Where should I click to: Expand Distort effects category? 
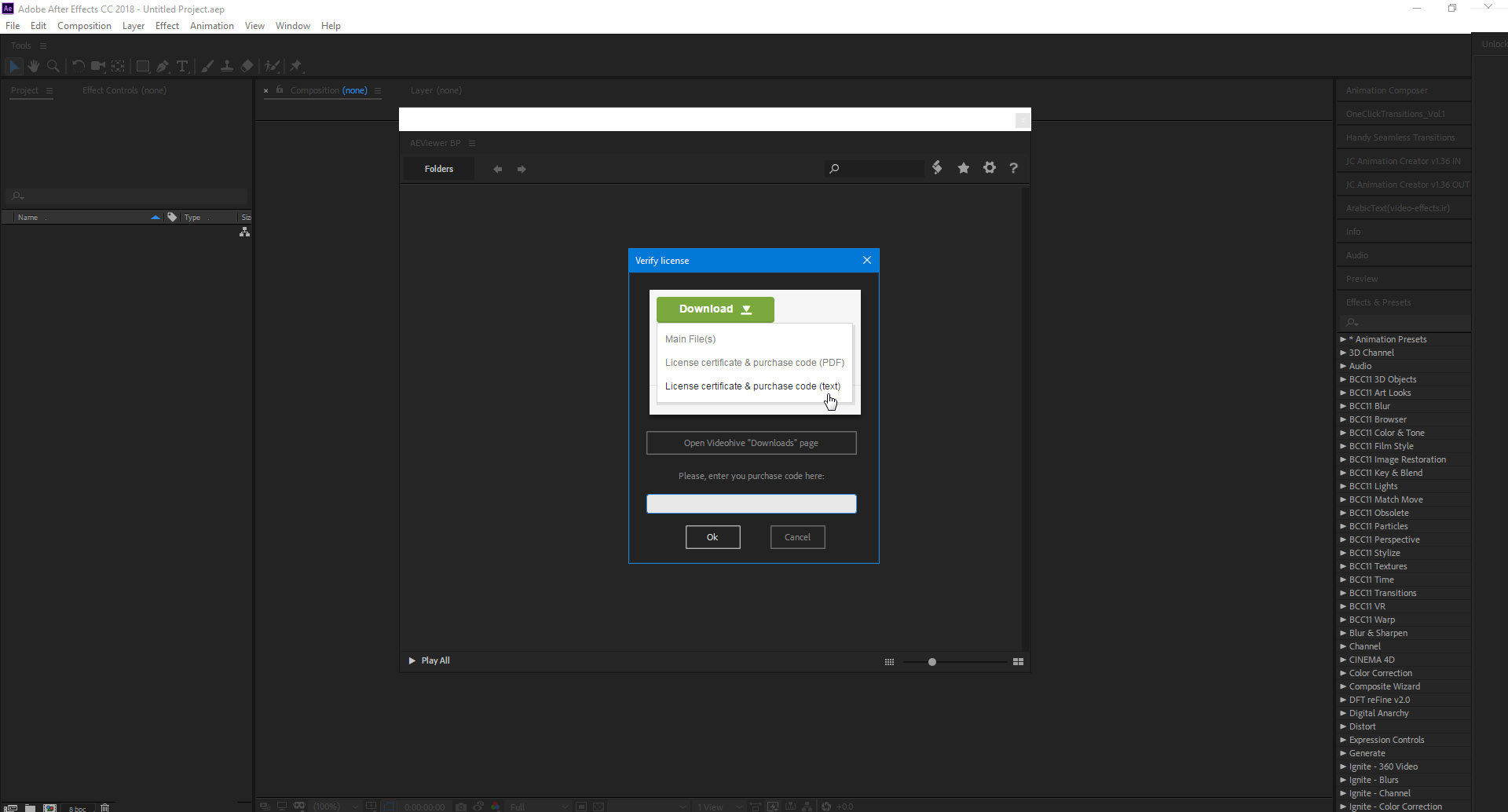click(1343, 726)
